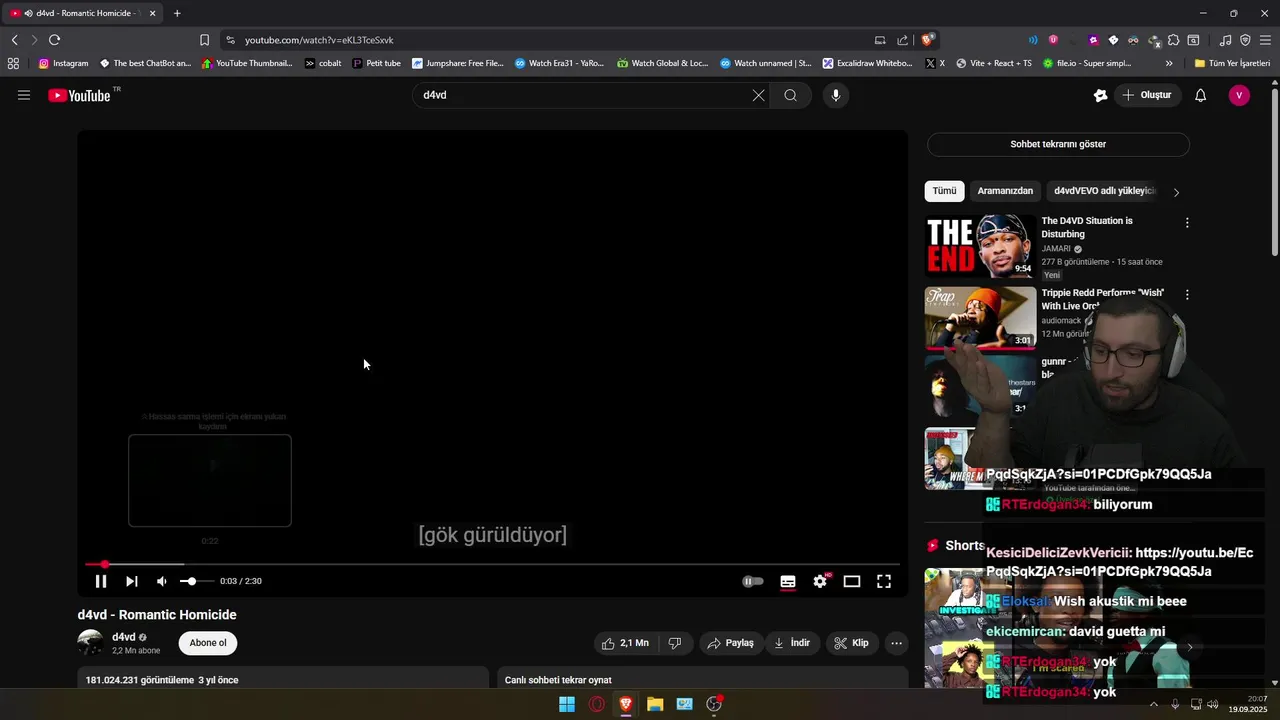Dislike the video with thumbs down
This screenshot has height=720, width=1280.
pyautogui.click(x=675, y=643)
